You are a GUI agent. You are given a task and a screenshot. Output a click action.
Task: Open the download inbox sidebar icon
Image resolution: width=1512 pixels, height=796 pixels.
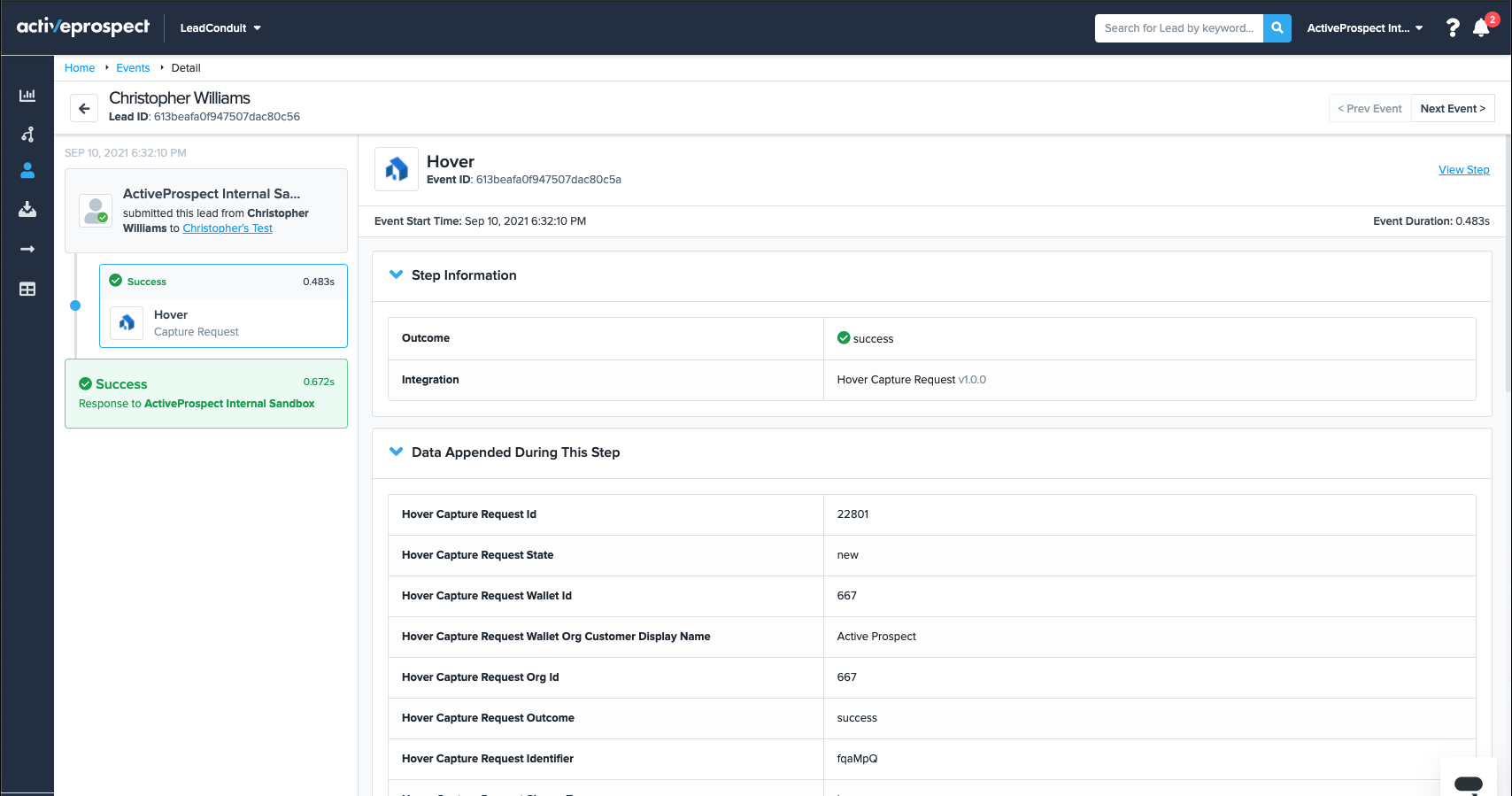(x=27, y=210)
